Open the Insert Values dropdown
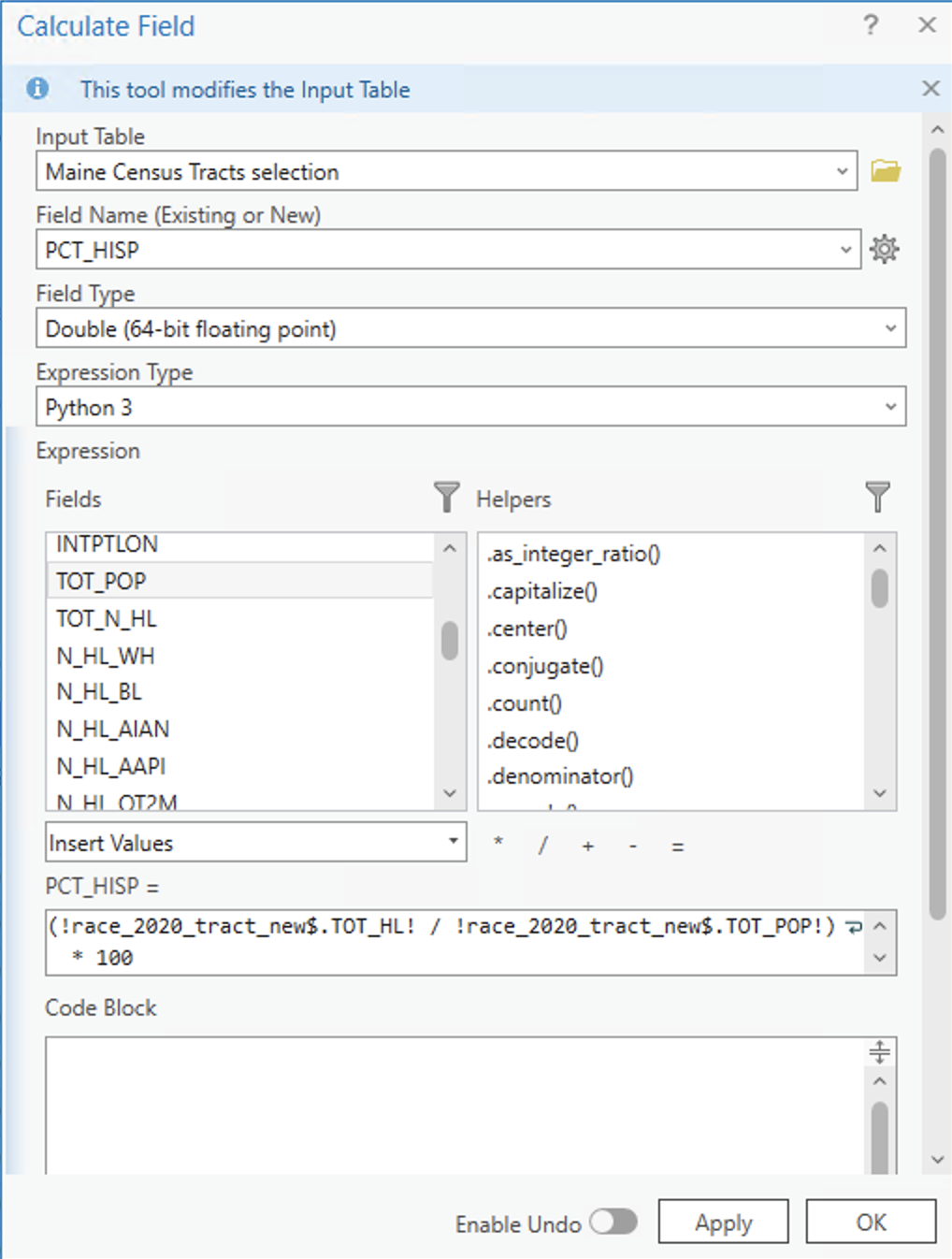952x1259 pixels. coord(454,842)
